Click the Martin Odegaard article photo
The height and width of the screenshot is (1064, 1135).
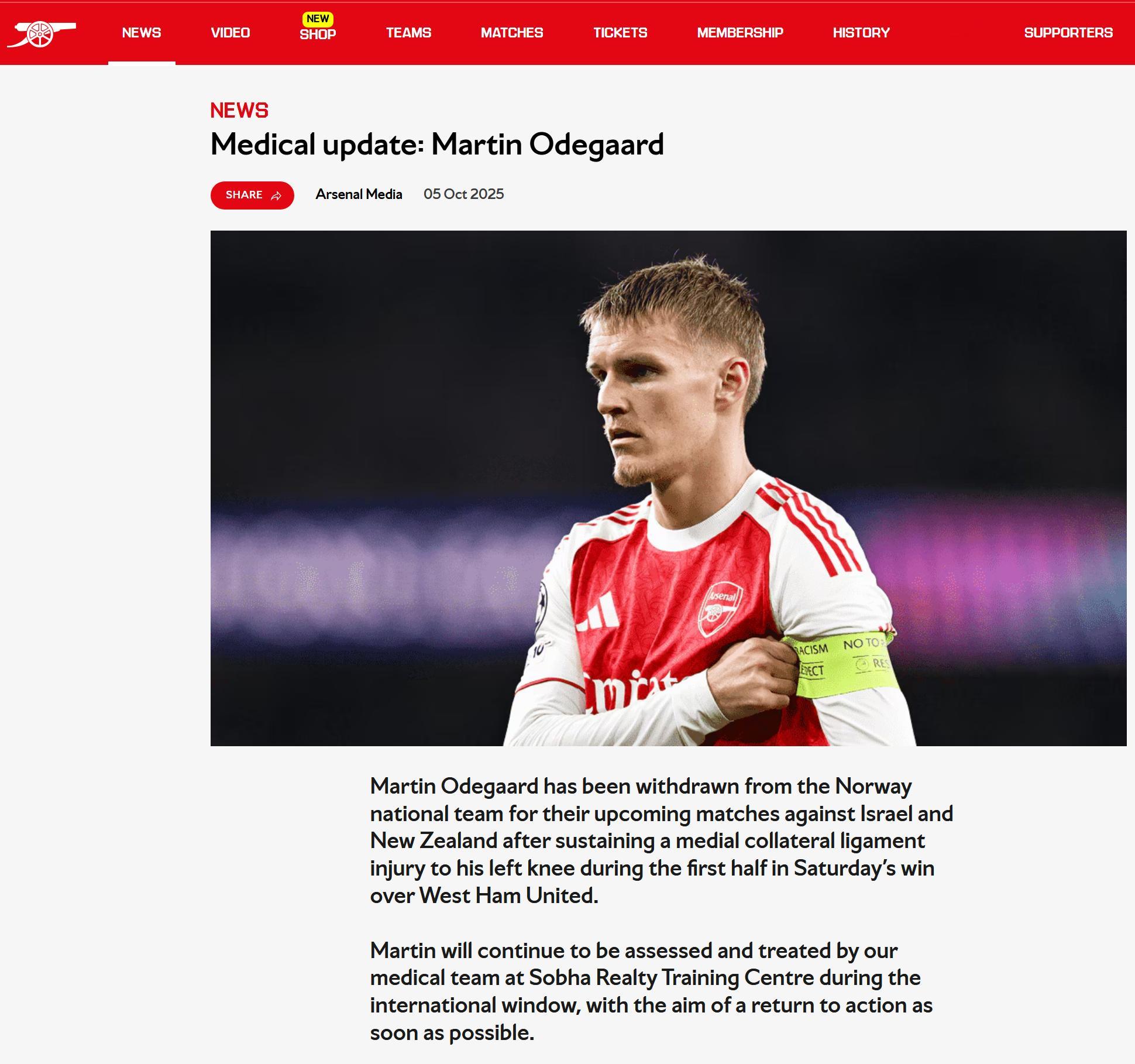pyautogui.click(x=668, y=488)
